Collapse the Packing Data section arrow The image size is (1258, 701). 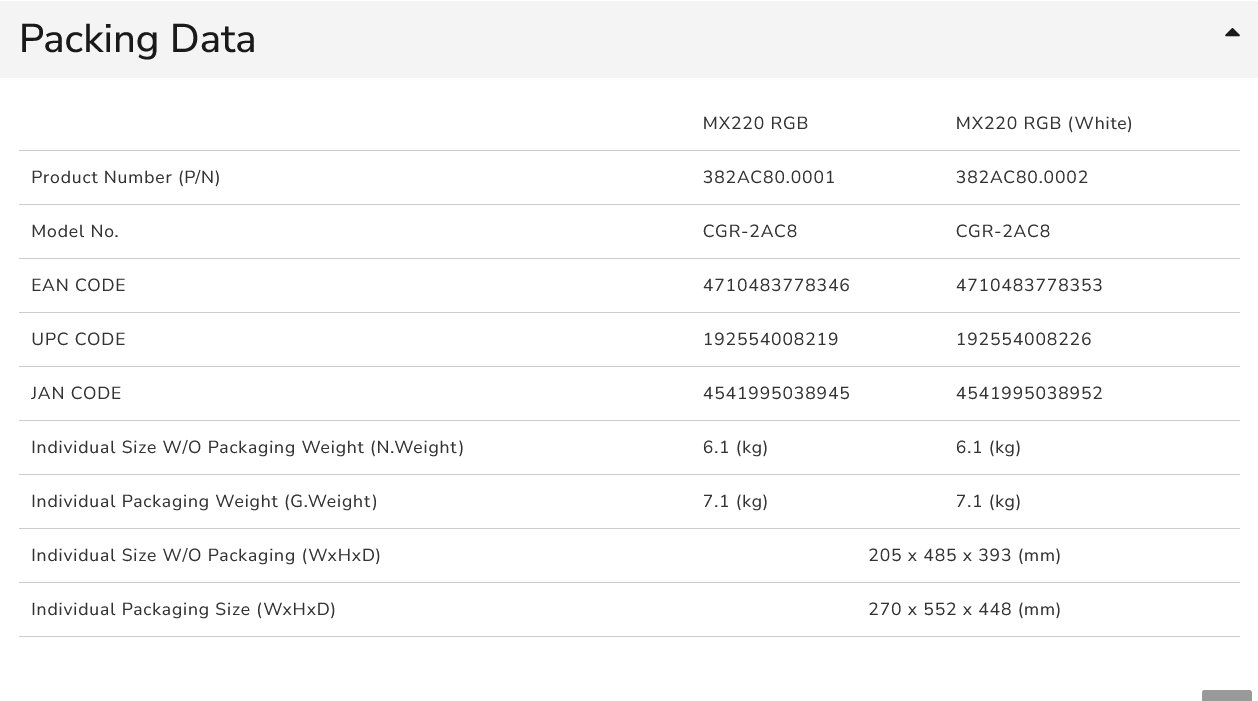click(x=1232, y=33)
